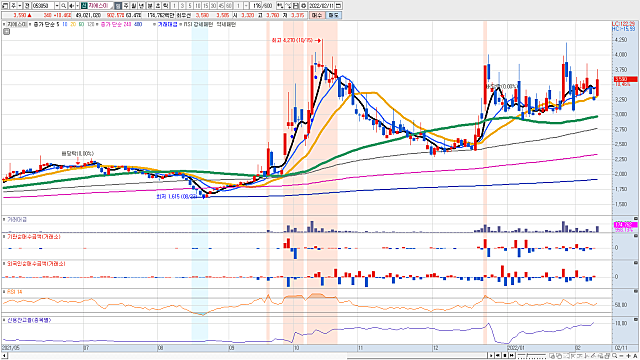Viewport: 640px width, 360px height.
Task: Select the pencil draw tool in the bottom toolbar
Action: pos(593,356)
